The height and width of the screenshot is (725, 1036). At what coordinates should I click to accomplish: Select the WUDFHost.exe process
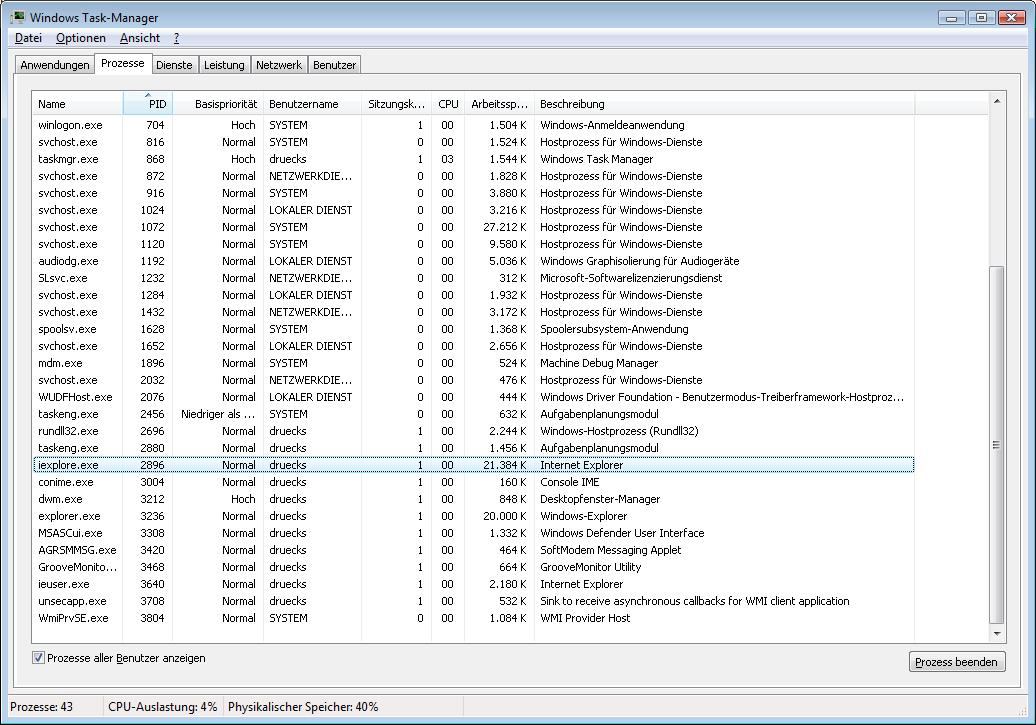coord(474,397)
